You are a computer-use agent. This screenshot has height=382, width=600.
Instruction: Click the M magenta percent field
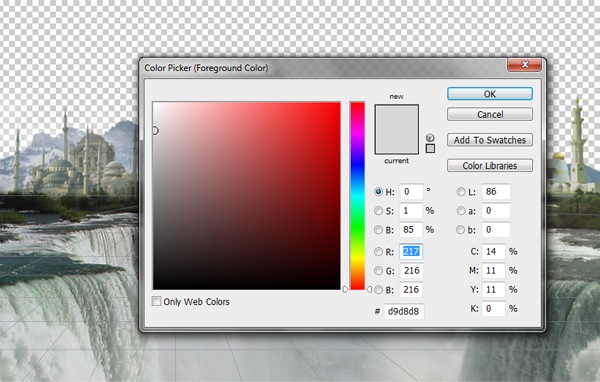(494, 271)
